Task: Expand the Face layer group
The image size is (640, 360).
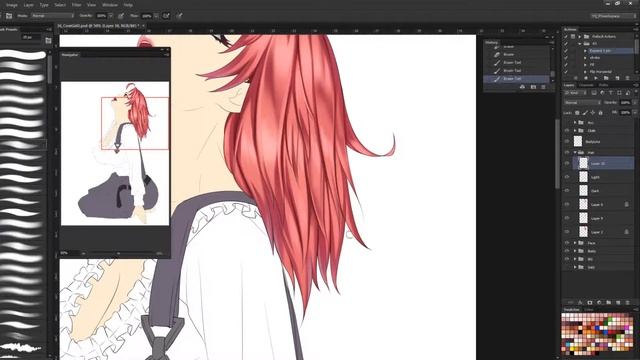Action: tap(575, 243)
